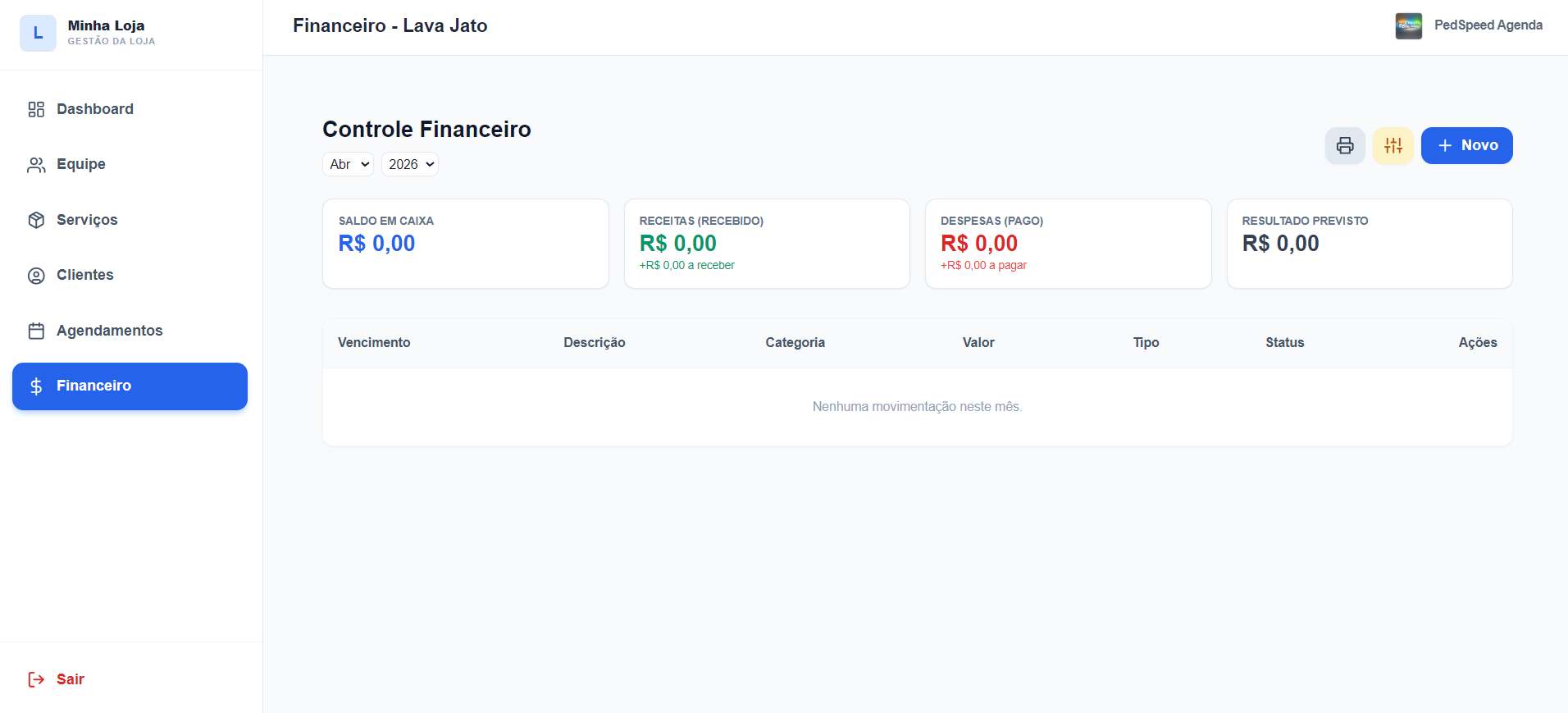Viewport: 1568px width, 713px height.
Task: Click the Vencimento column header
Action: (374, 343)
